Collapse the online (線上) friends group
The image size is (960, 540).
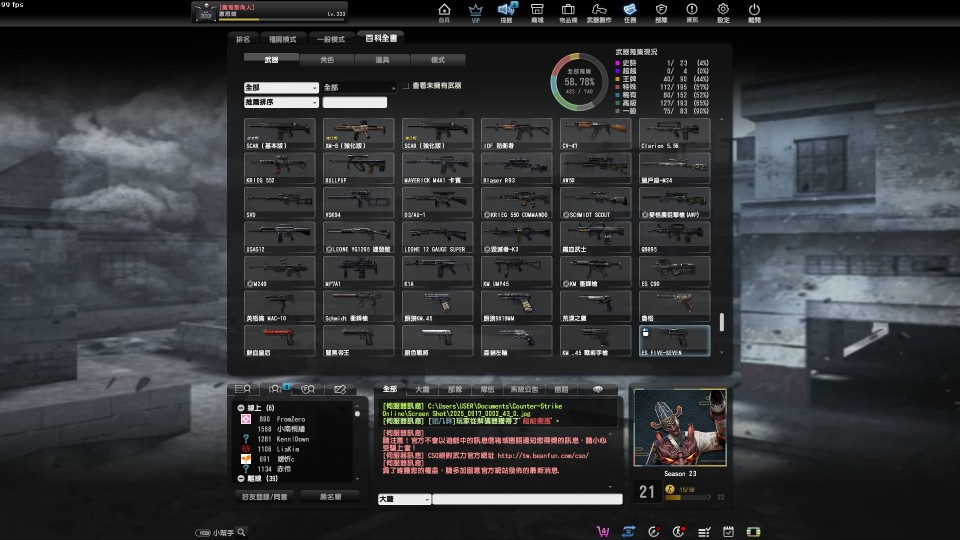pyautogui.click(x=241, y=408)
